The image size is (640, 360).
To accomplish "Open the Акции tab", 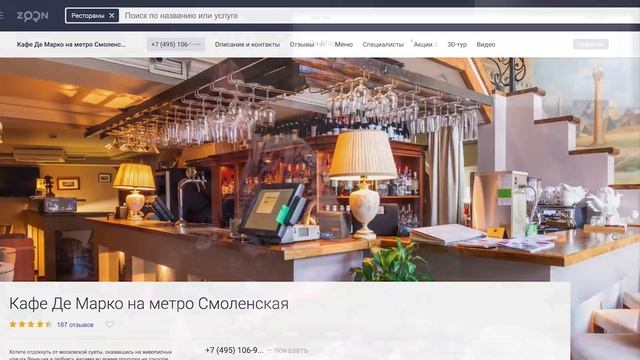I will point(423,44).
